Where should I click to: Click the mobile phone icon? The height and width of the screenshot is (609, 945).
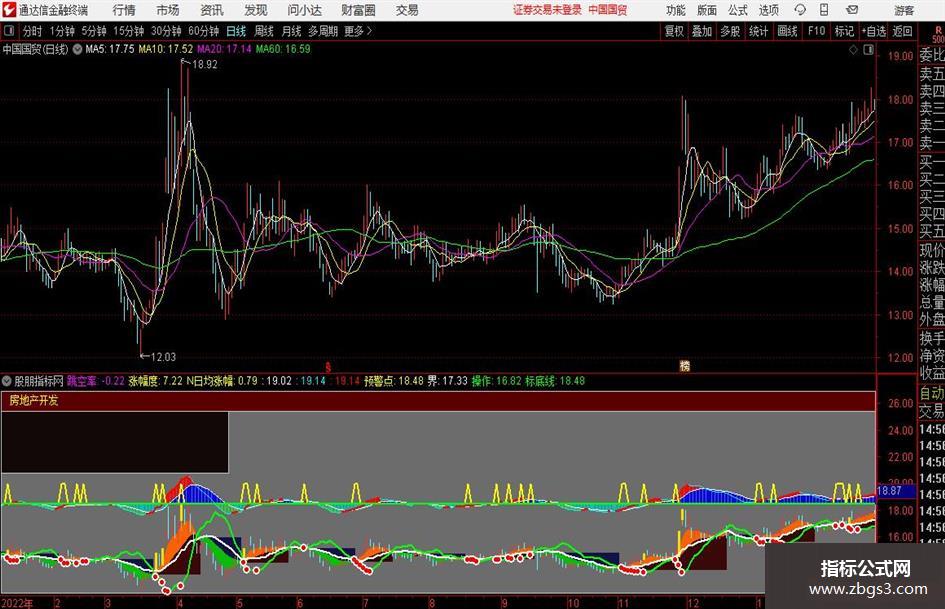[x=824, y=10]
